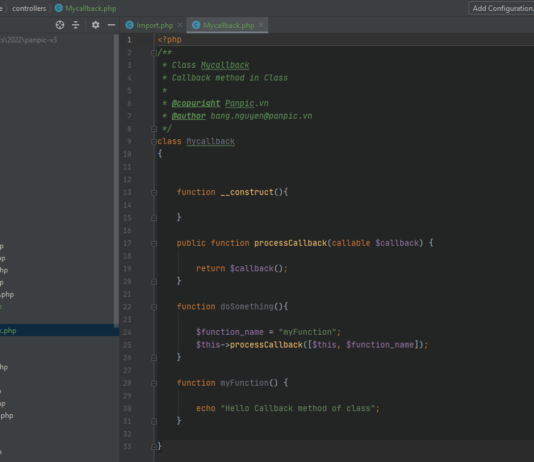Click fold end marker at line 26
The height and width of the screenshot is (462, 534).
pos(154,358)
